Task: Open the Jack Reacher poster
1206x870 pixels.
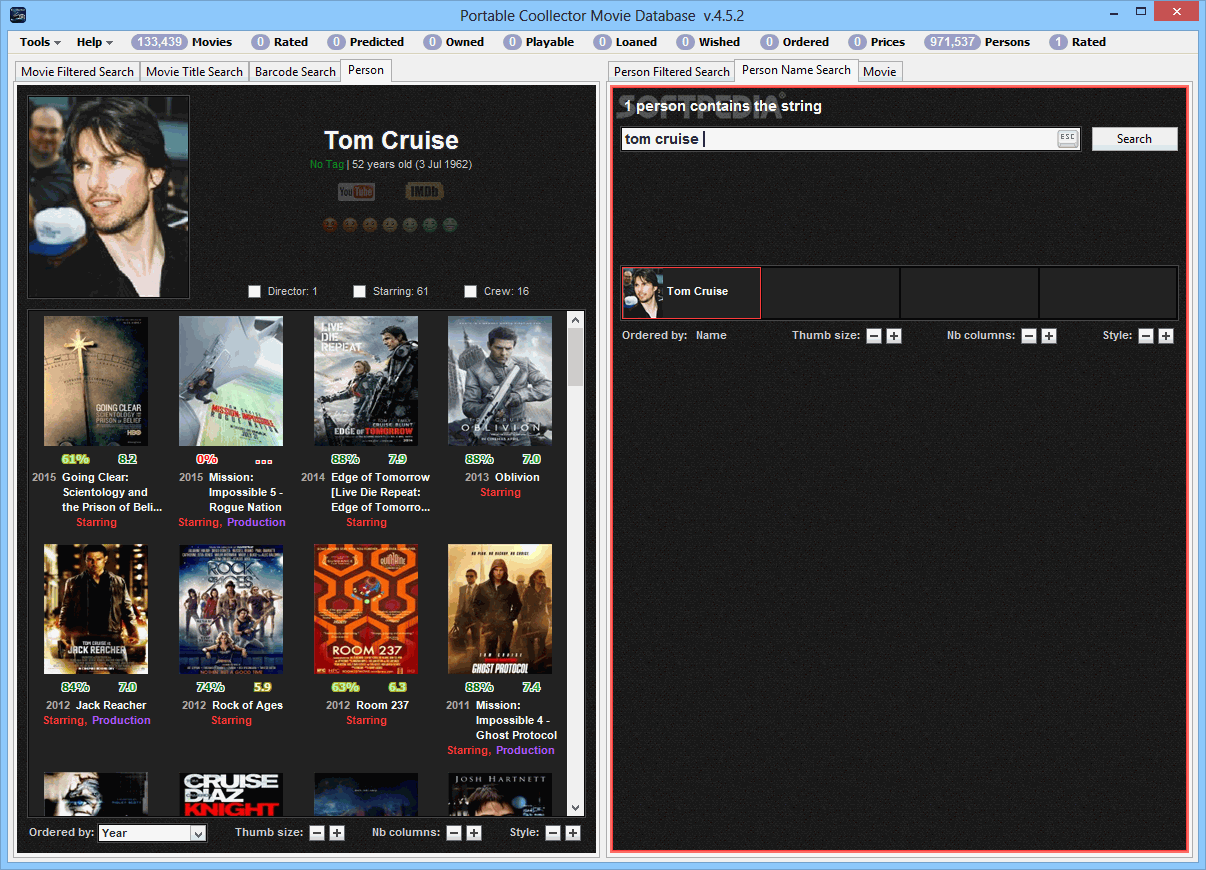Action: coord(96,609)
